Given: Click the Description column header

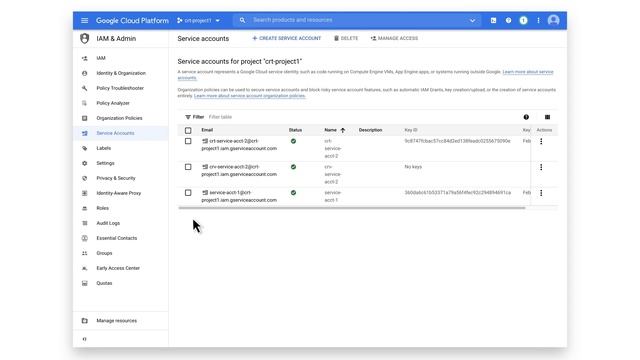Looking at the screenshot, I should (370, 130).
